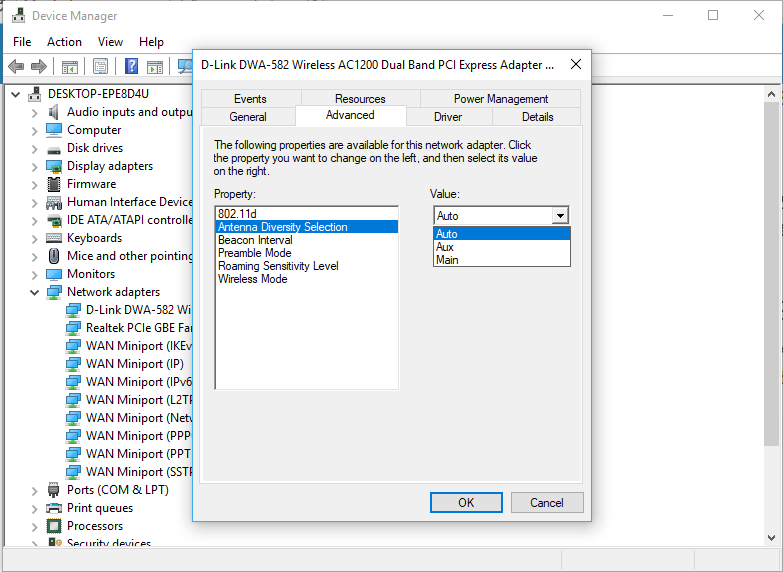Select the 802.11d property

[x=307, y=214]
